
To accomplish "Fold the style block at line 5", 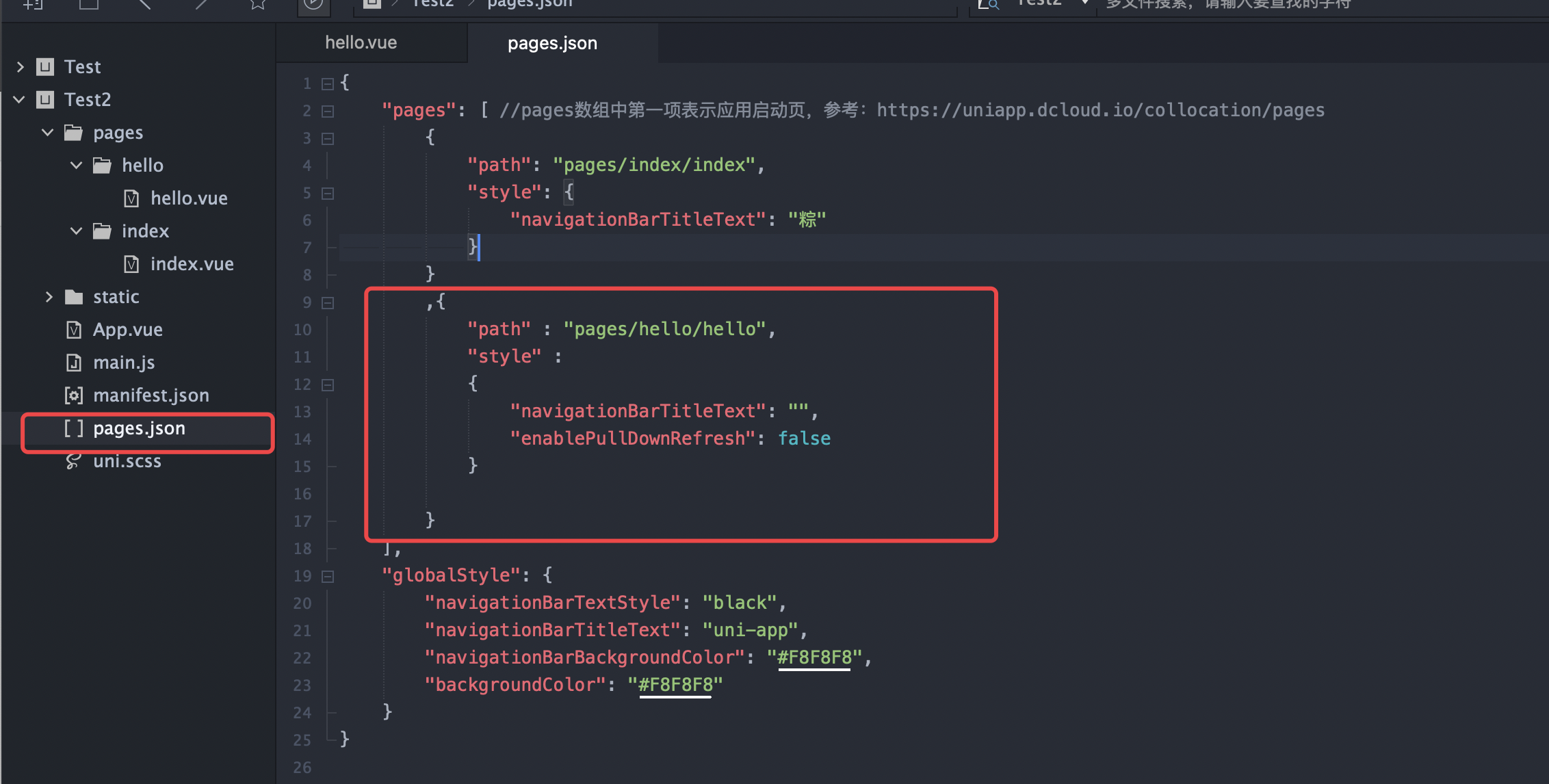I will click(x=328, y=193).
